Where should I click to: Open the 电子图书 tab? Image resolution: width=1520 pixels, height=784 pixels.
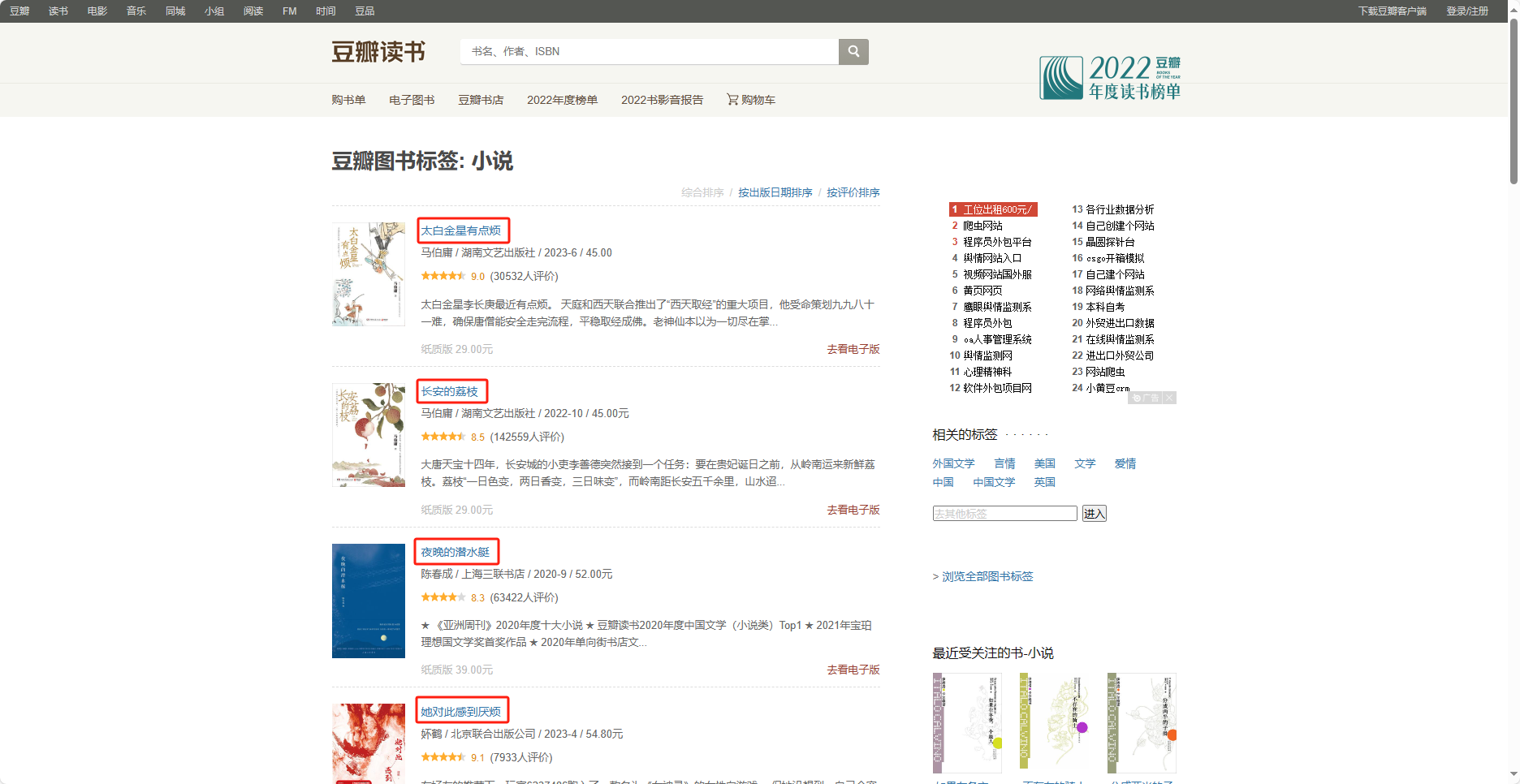pyautogui.click(x=412, y=100)
